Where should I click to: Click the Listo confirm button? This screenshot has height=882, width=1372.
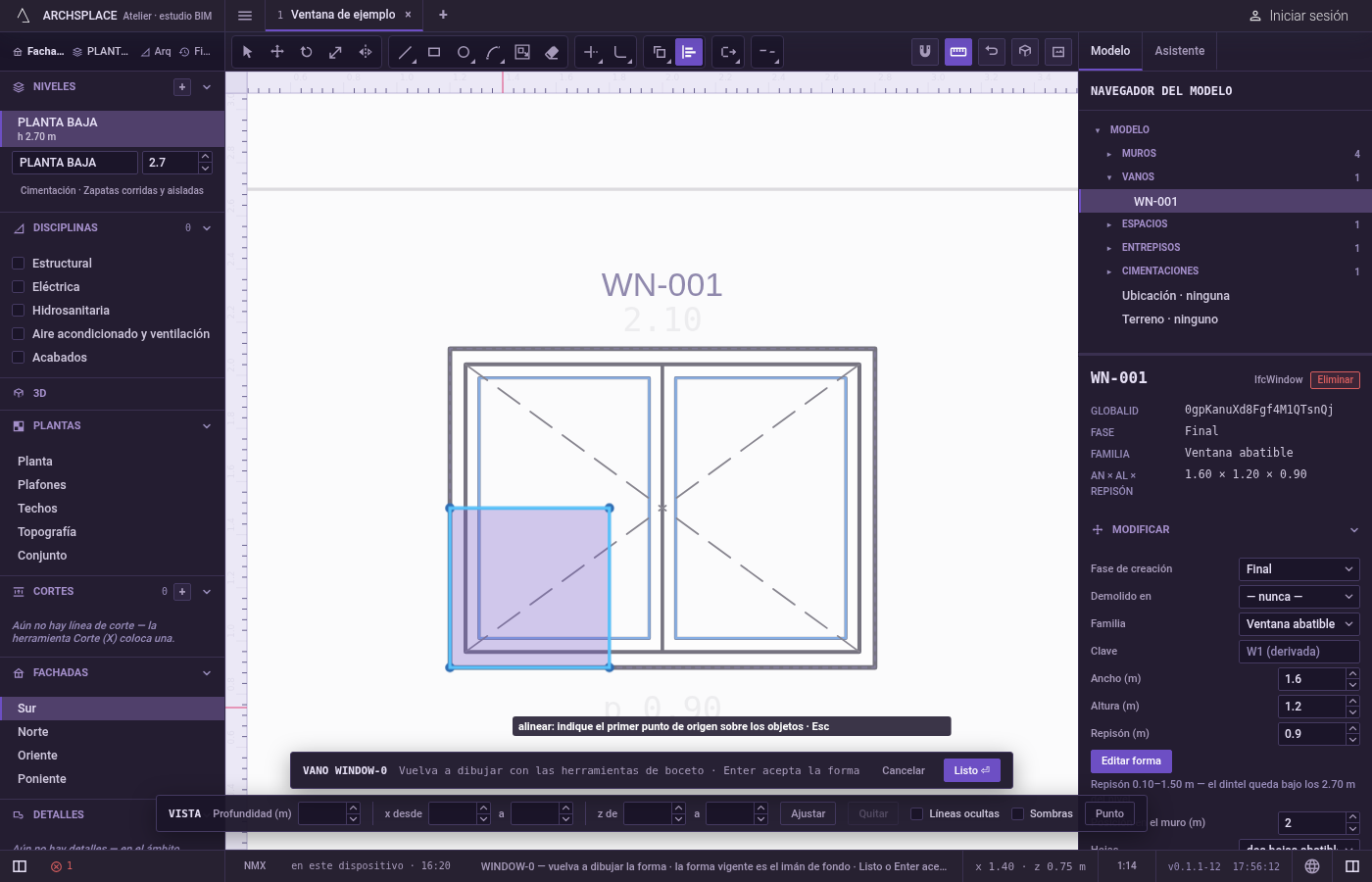click(972, 770)
